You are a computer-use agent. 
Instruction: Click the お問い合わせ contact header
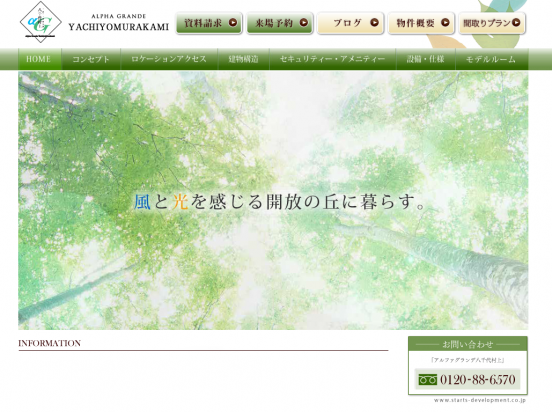[468, 344]
